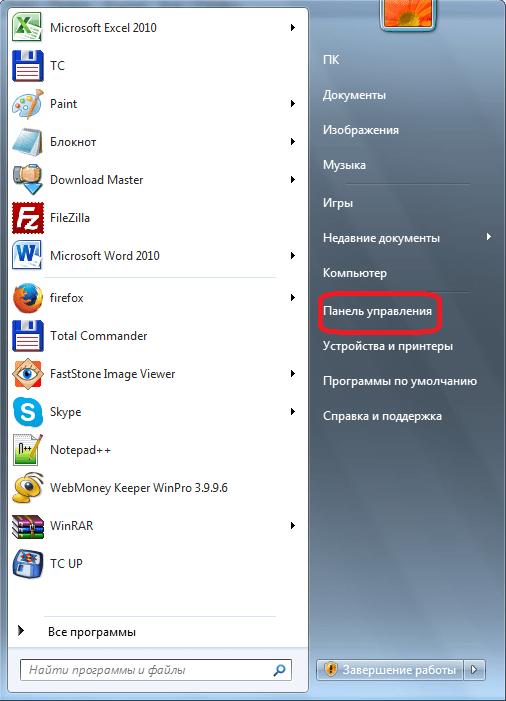This screenshot has height=701, width=506.
Task: Click the Завершение работы button
Action: coord(390,670)
